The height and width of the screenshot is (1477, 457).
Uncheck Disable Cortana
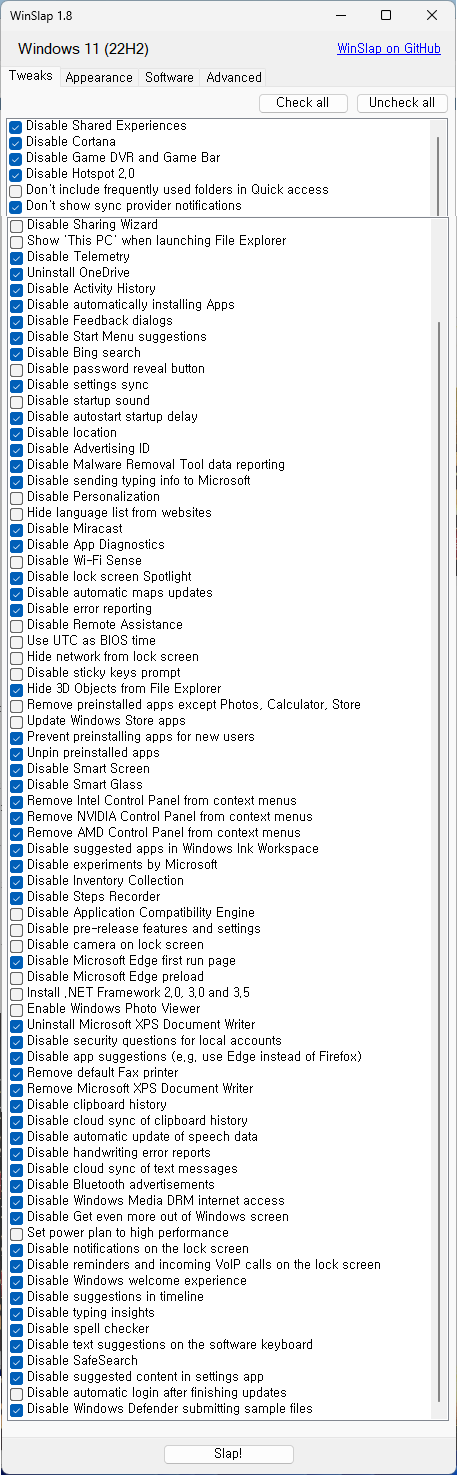click(x=15, y=142)
